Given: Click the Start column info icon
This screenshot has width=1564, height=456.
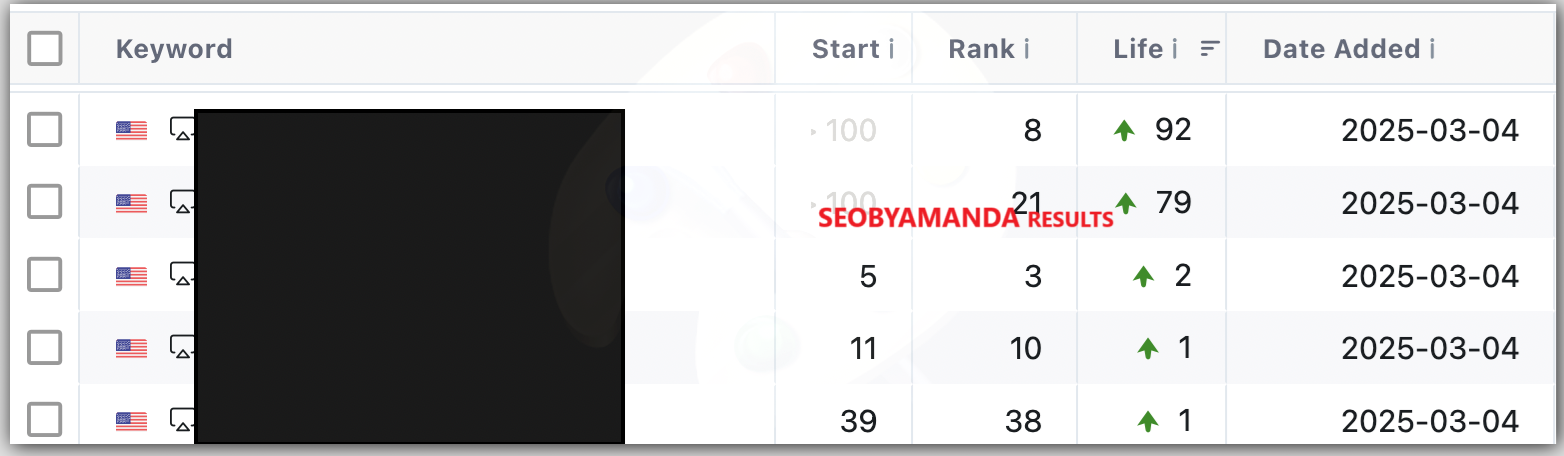Looking at the screenshot, I should pos(891,49).
